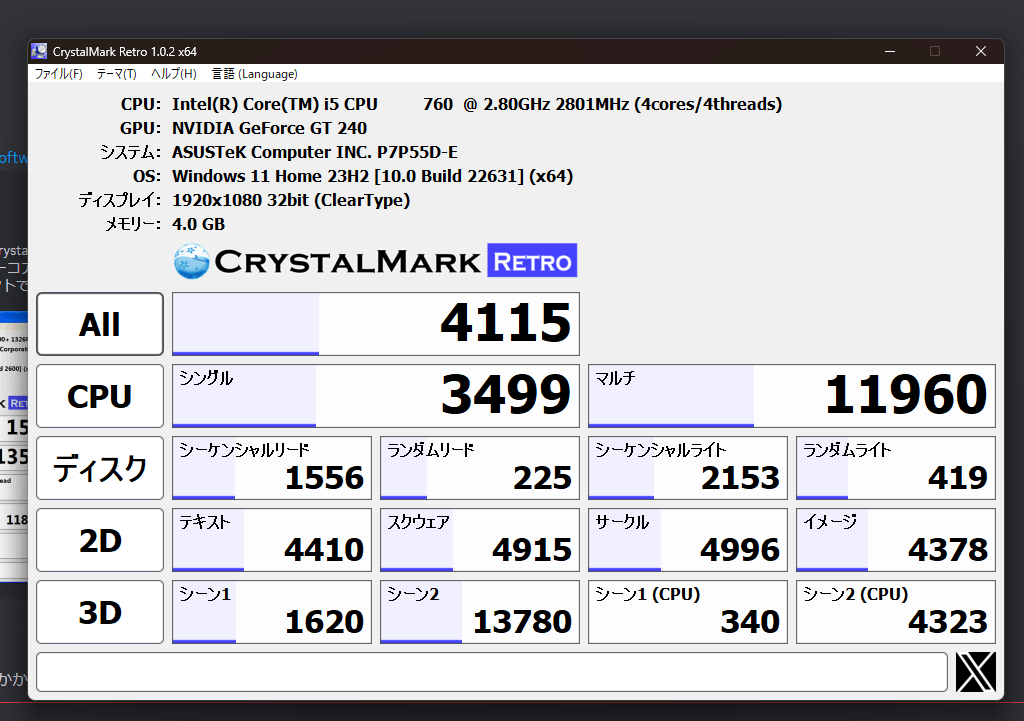This screenshot has width=1024, height=721.
Task: Select the シーン2 (CPU) 4323 result
Action: coord(896,612)
